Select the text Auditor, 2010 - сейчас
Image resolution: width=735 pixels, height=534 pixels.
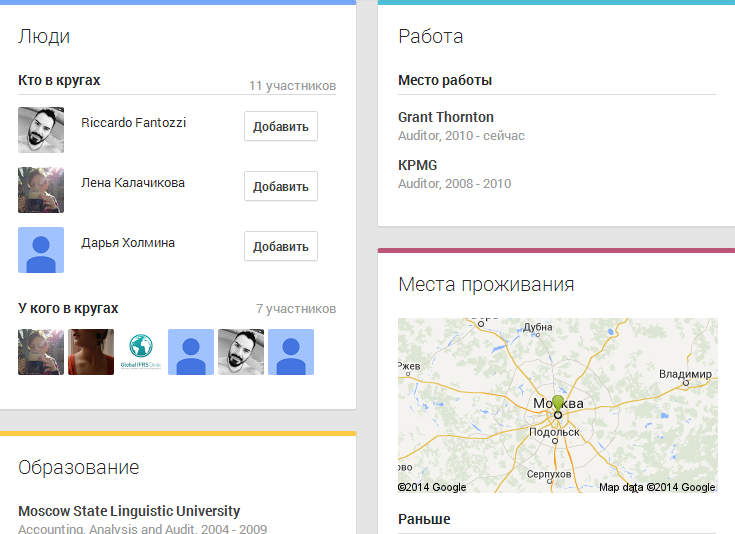(x=461, y=136)
